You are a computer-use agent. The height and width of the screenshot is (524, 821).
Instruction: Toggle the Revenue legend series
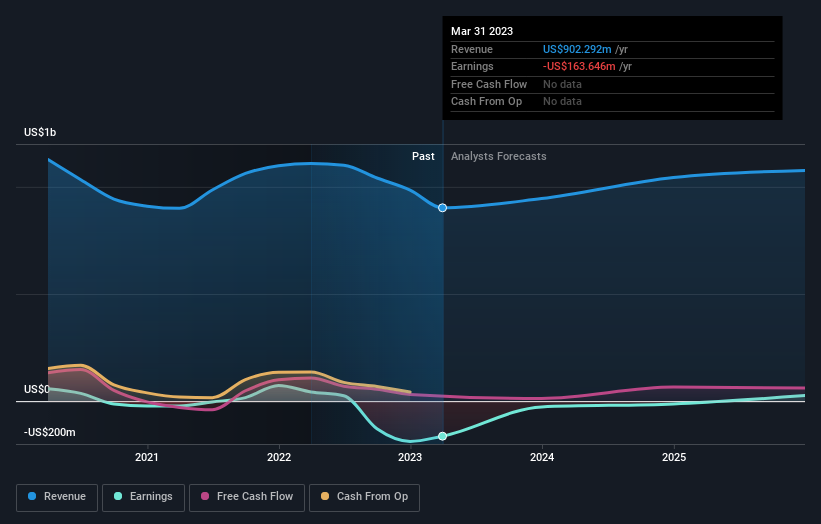click(57, 497)
